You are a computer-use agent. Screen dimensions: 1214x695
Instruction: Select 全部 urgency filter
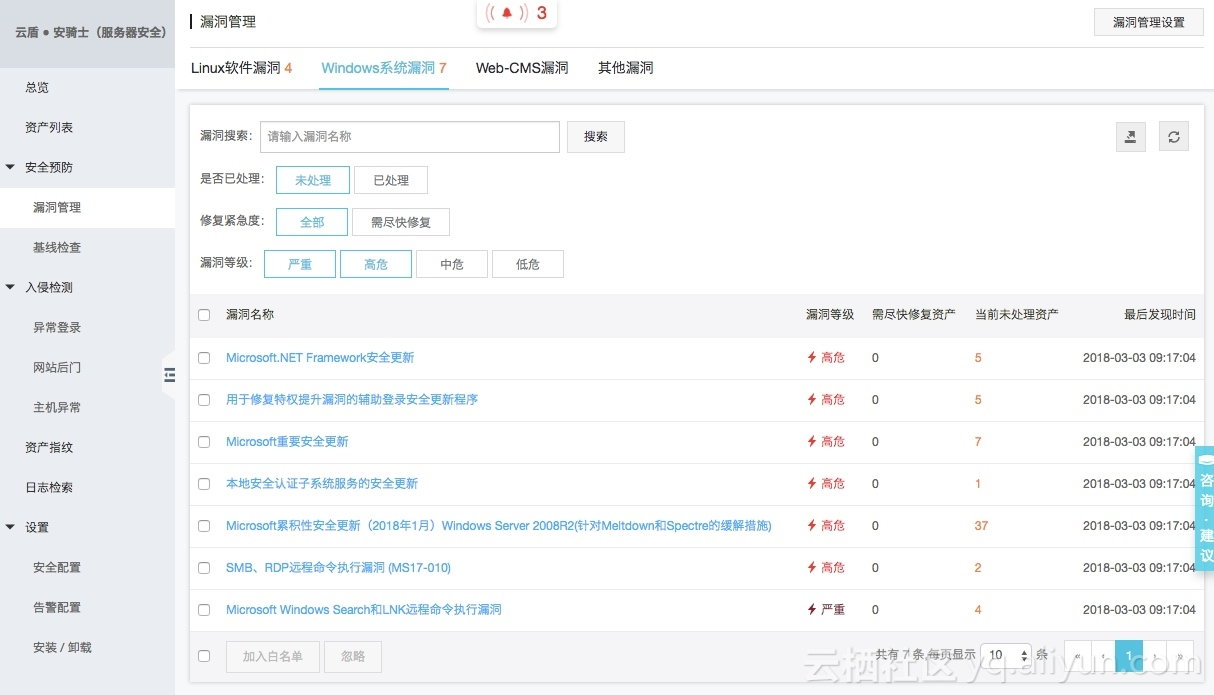click(x=312, y=222)
